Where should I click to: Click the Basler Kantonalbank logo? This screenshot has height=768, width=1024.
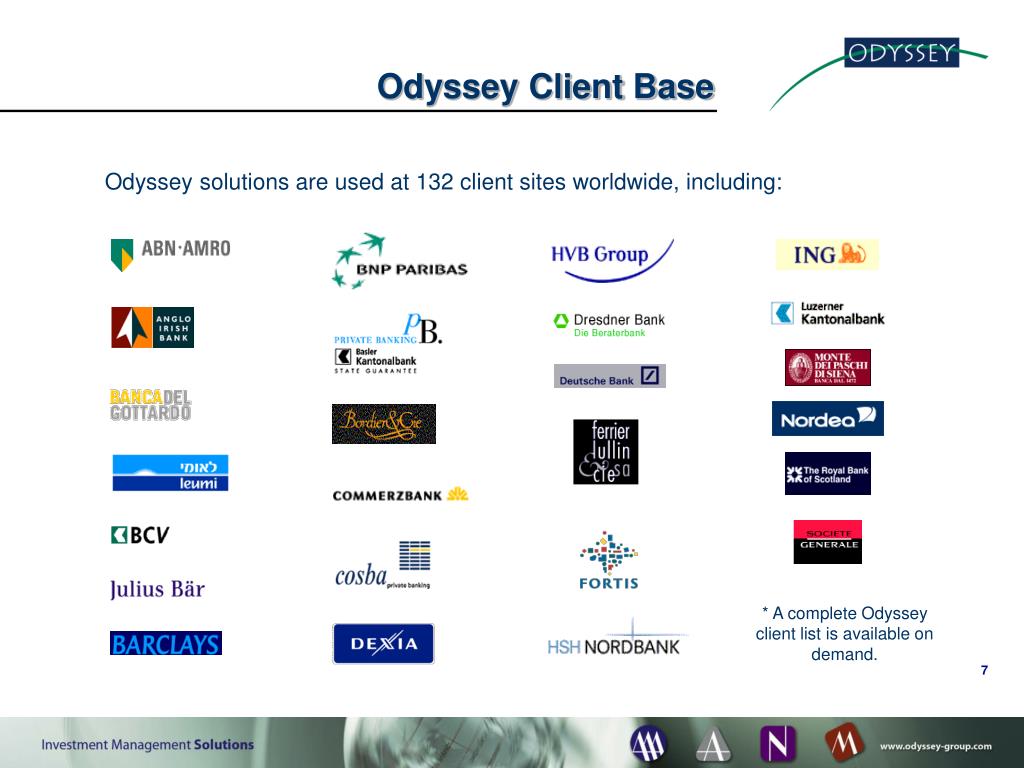click(376, 360)
